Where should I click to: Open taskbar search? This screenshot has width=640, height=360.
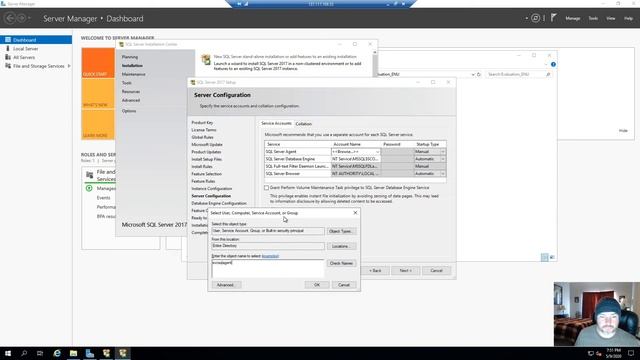24,353
